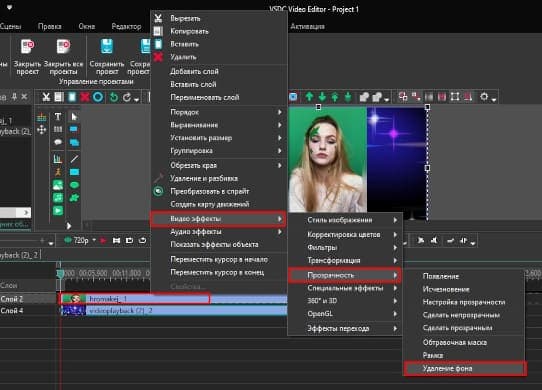Click the green undo arrow icon
The height and width of the screenshot is (390, 542).
coord(113,98)
